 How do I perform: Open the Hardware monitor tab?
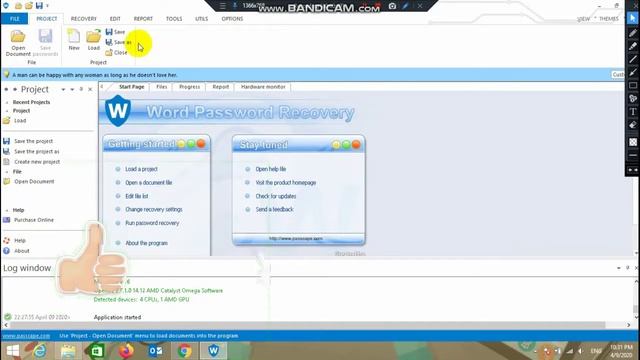pyautogui.click(x=263, y=87)
